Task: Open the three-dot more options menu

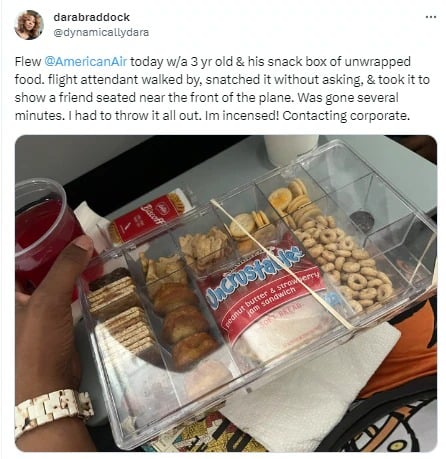Action: click(431, 17)
